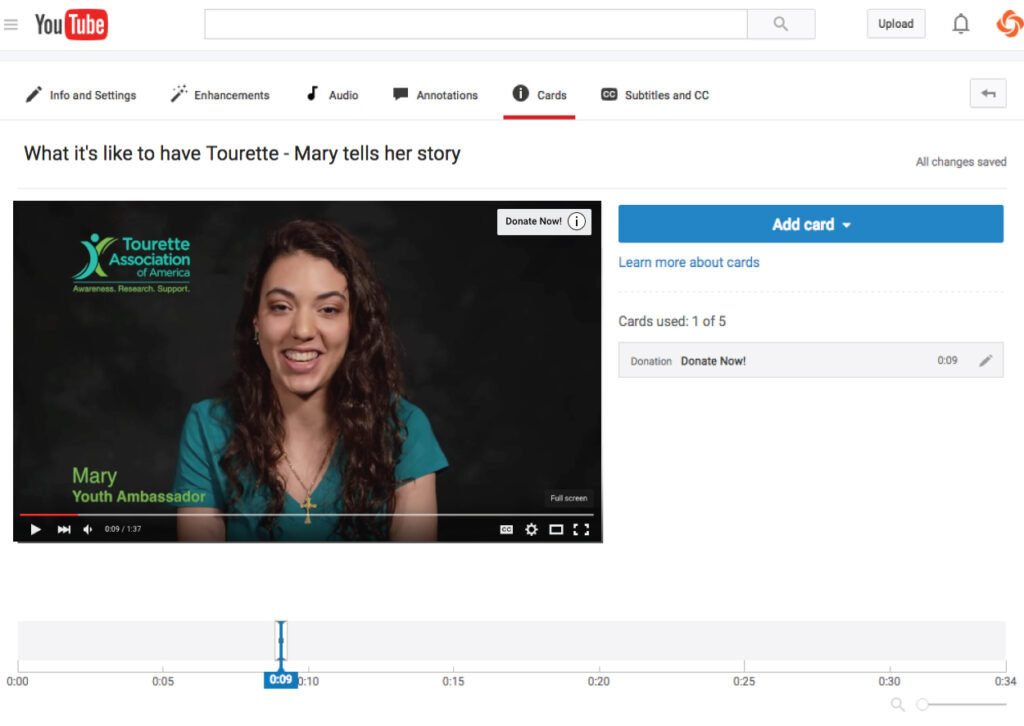Viewport: 1024px width, 726px height.
Task: Skip to next video
Action: [x=64, y=529]
